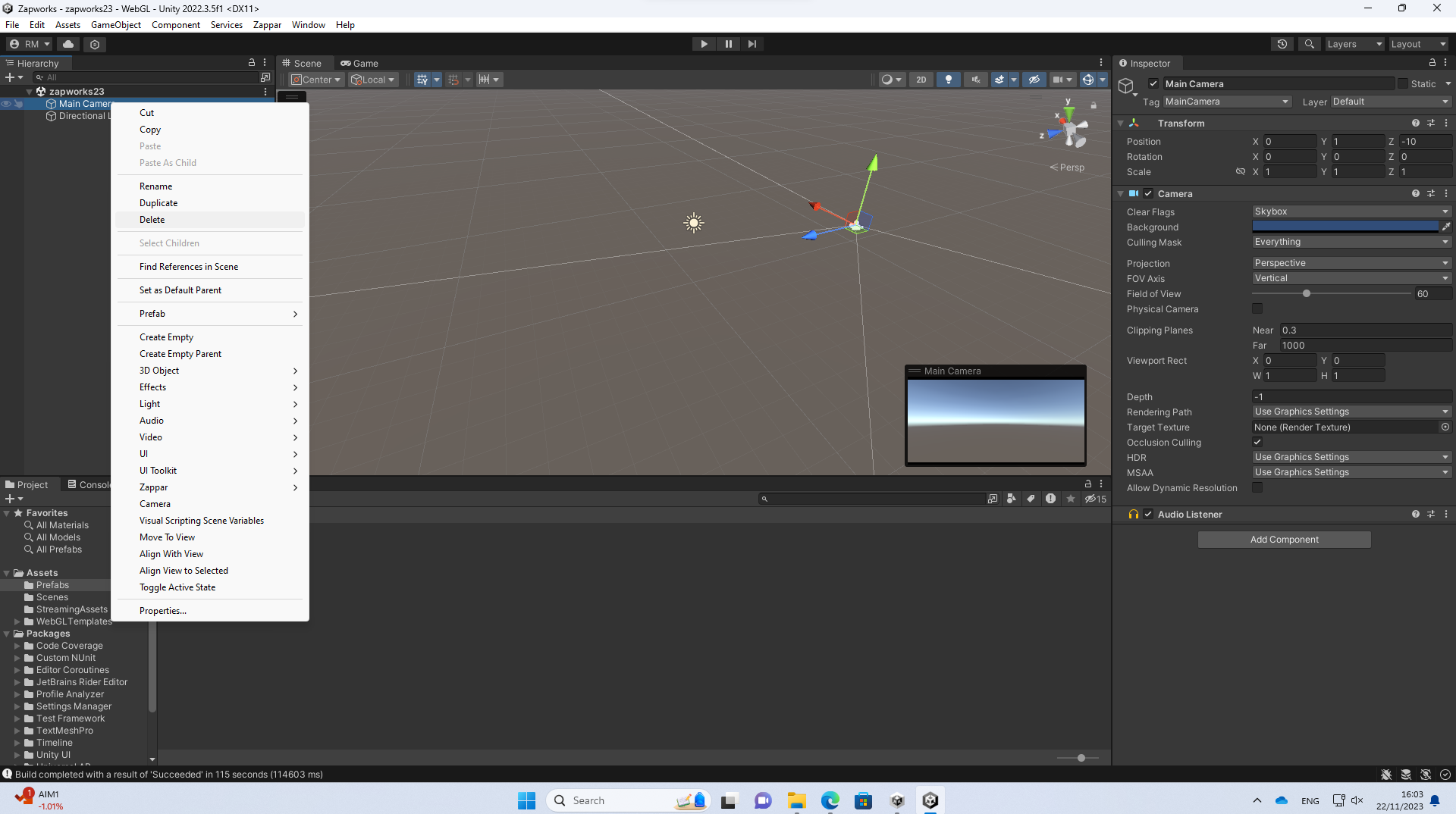Click Target Texture object picker circle
Image resolution: width=1456 pixels, height=814 pixels.
pos(1445,427)
